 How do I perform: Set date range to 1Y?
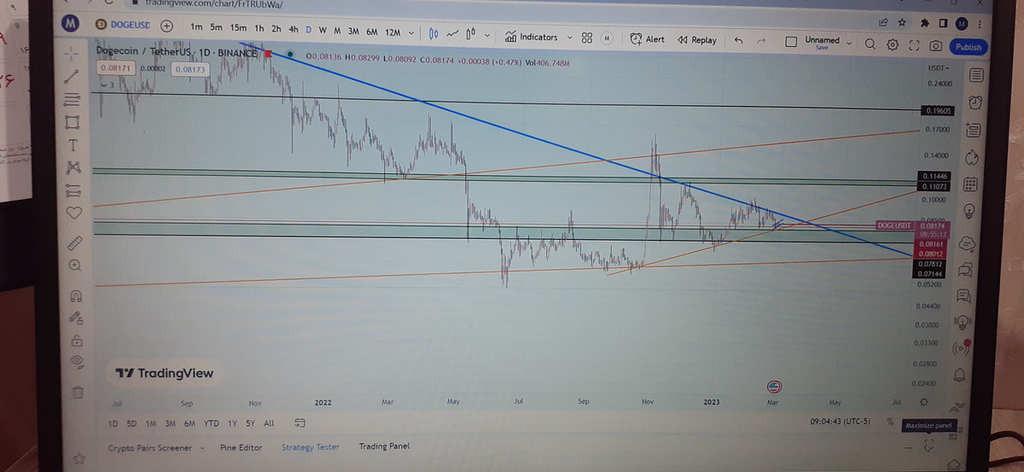click(x=232, y=424)
